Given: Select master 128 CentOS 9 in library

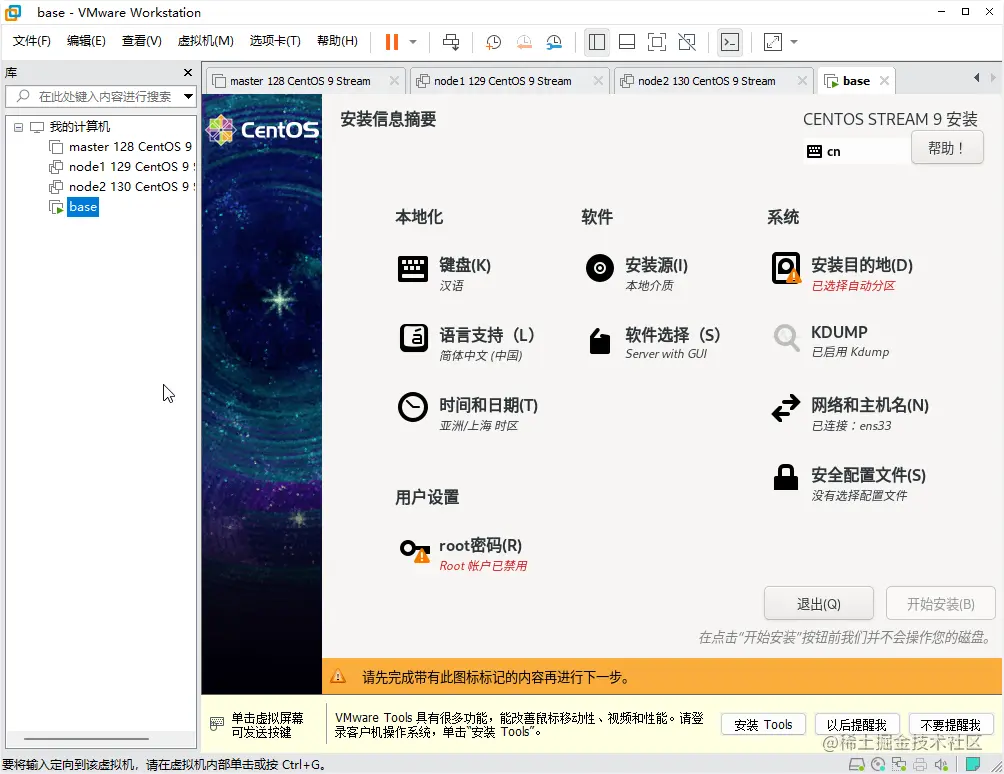Looking at the screenshot, I should pyautogui.click(x=130, y=147).
